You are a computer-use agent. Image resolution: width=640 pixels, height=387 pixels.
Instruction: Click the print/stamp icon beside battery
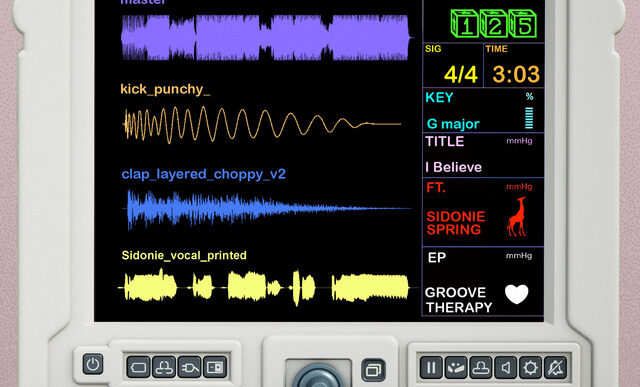[x=164, y=367]
